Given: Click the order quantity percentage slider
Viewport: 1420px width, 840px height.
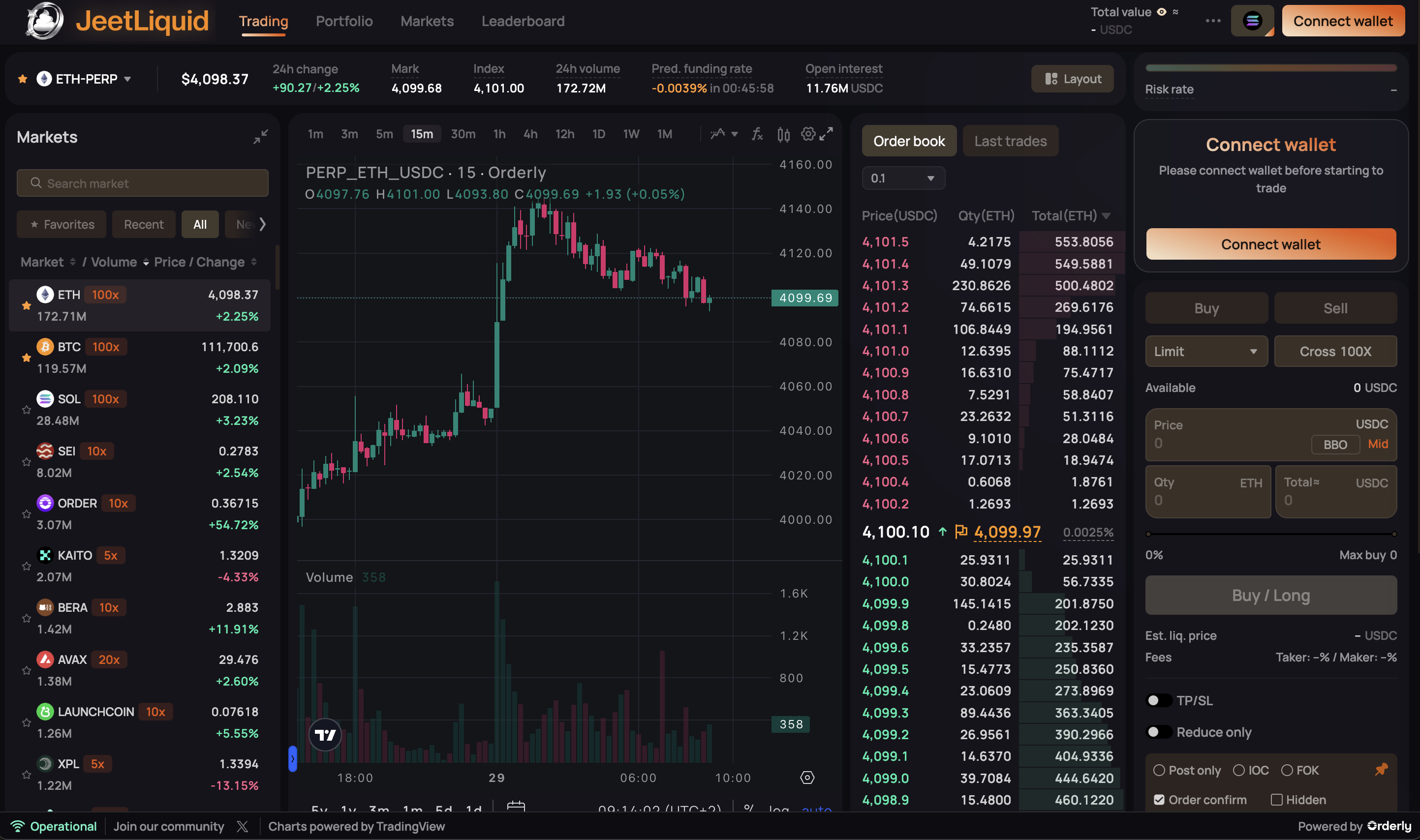Looking at the screenshot, I should point(1270,534).
